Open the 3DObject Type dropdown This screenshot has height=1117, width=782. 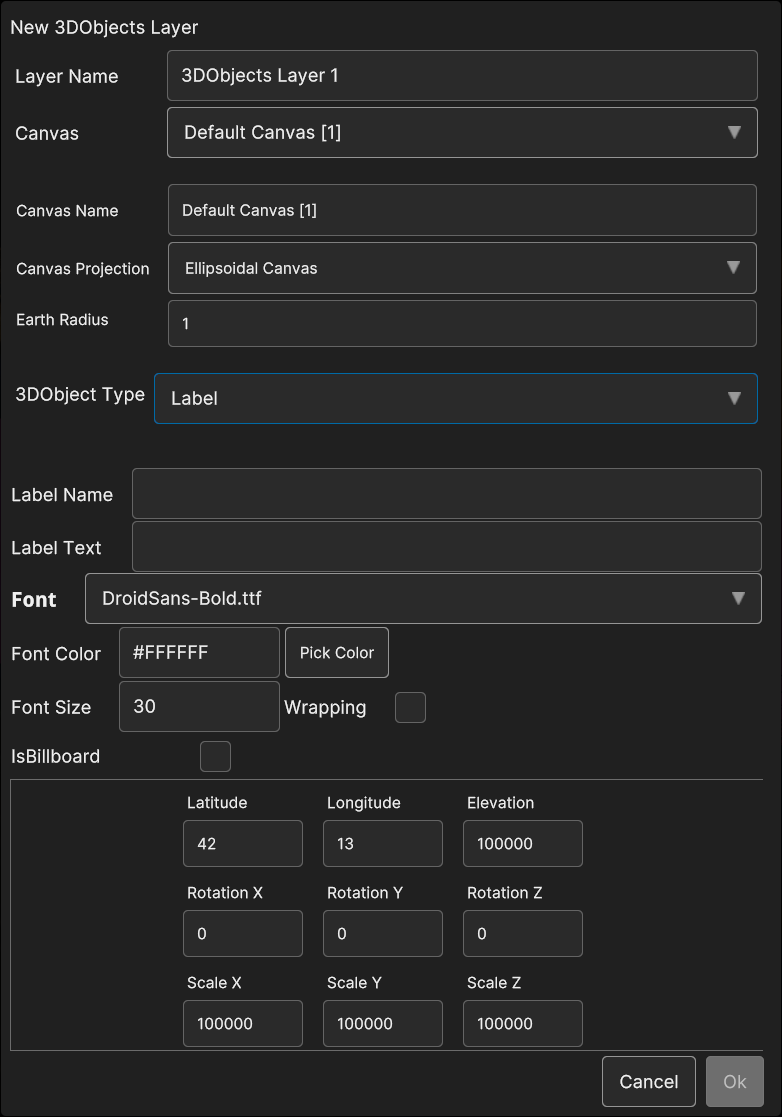455,398
